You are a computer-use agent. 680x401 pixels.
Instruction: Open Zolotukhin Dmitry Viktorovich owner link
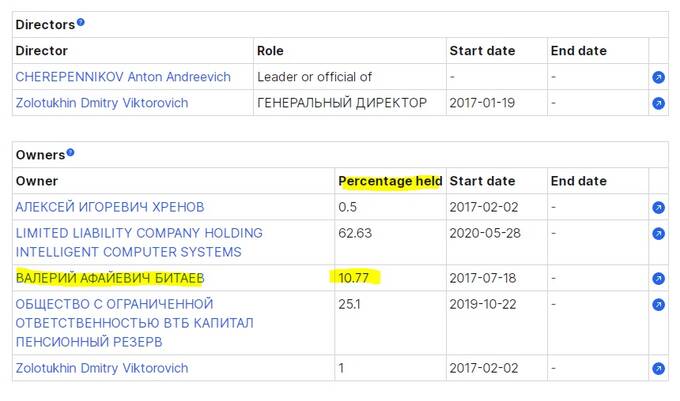point(102,368)
